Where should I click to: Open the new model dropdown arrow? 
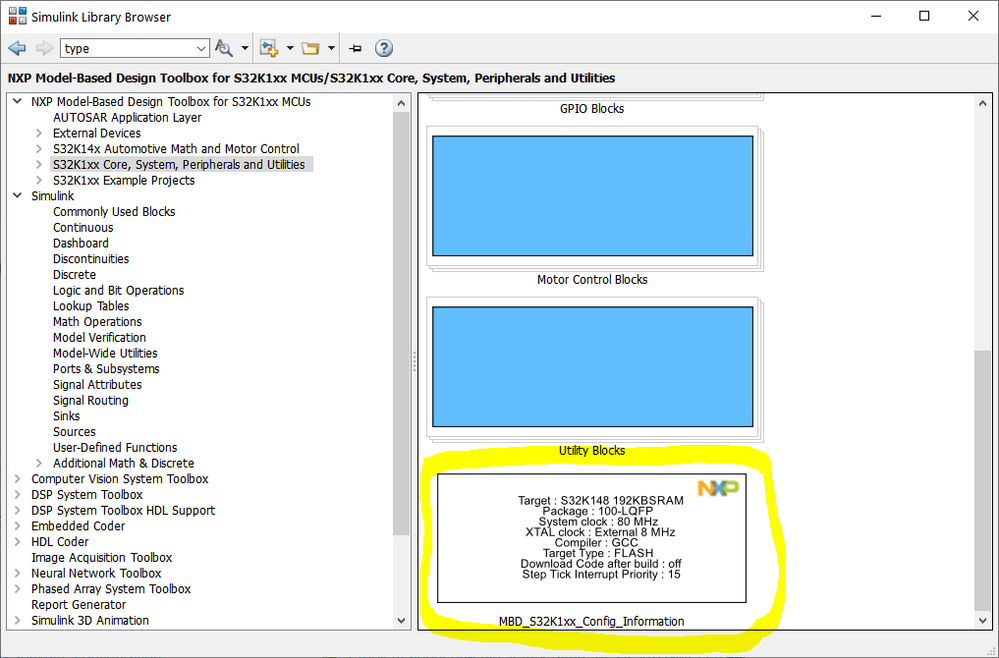pos(290,48)
